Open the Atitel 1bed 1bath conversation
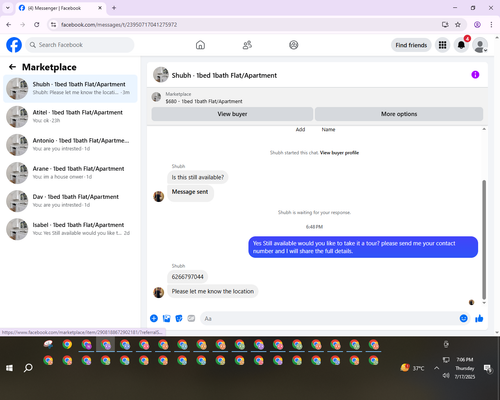This screenshot has height=400, width=500. [70, 117]
